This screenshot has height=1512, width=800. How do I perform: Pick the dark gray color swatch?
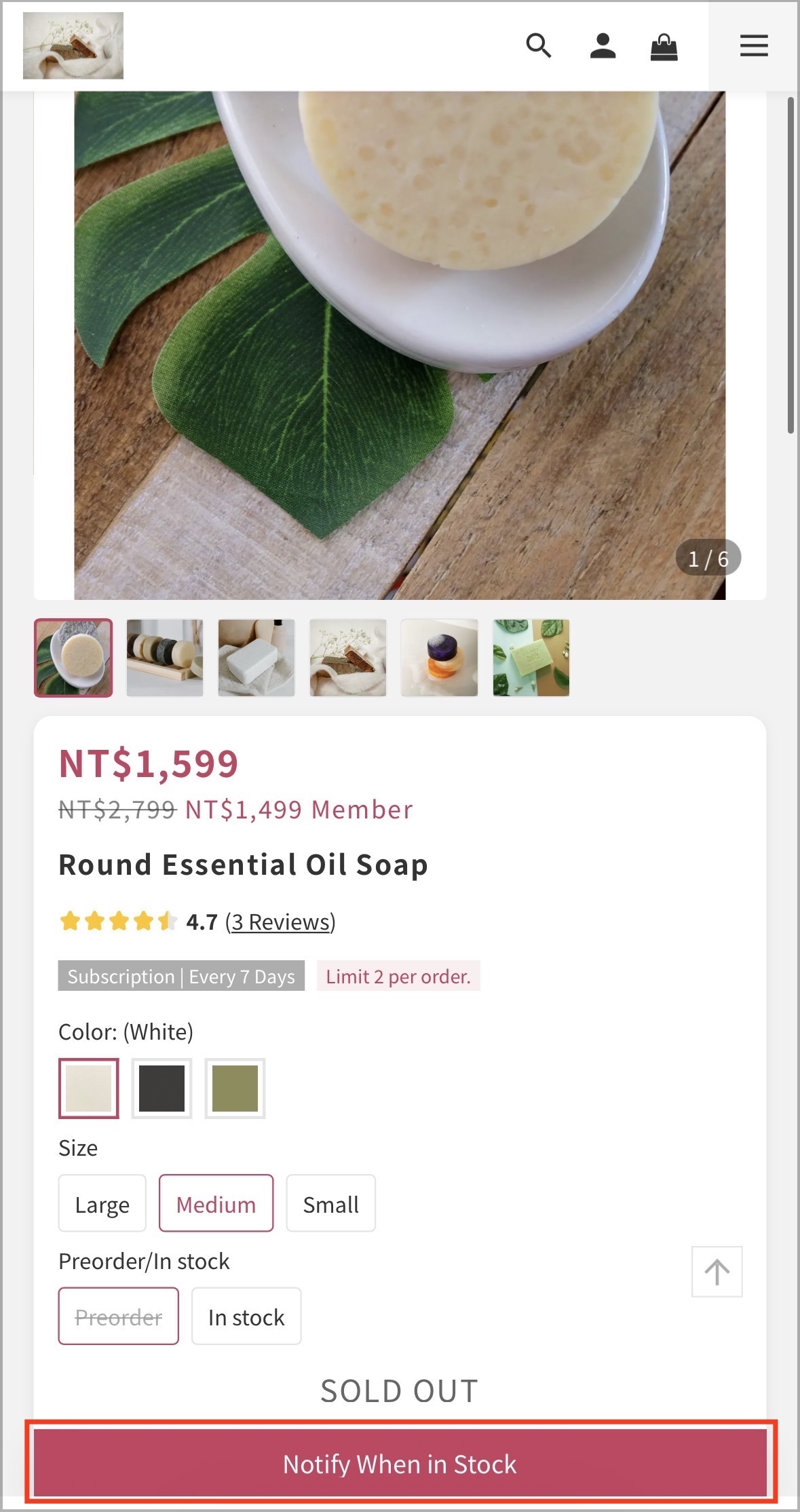162,1089
